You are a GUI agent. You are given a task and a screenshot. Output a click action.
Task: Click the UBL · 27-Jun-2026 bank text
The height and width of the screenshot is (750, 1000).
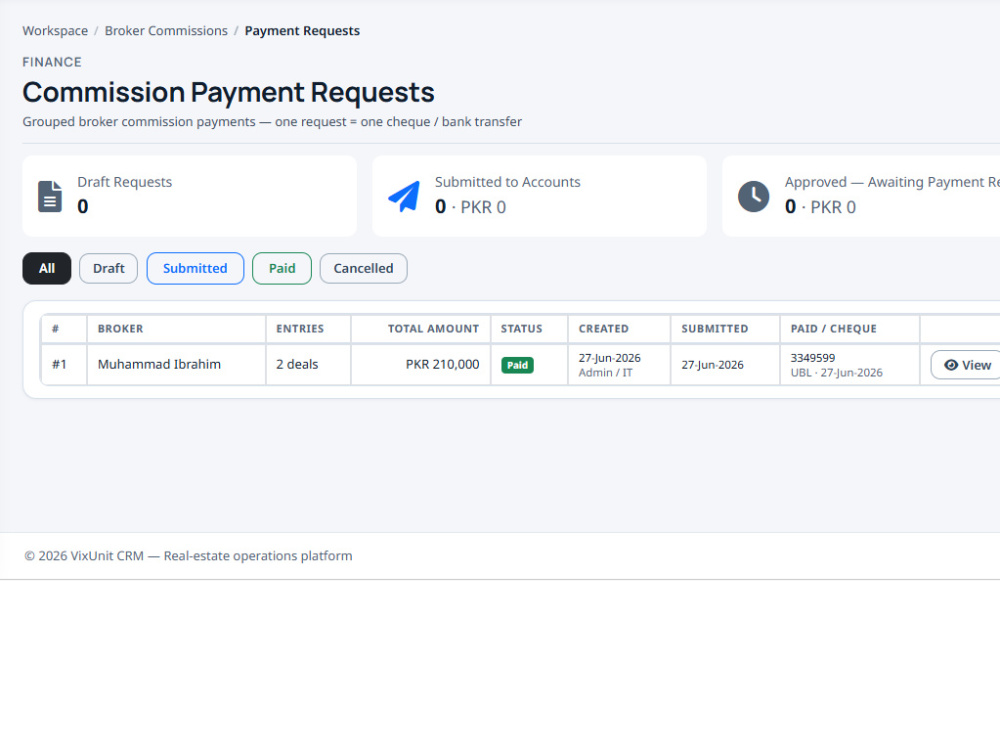point(837,372)
